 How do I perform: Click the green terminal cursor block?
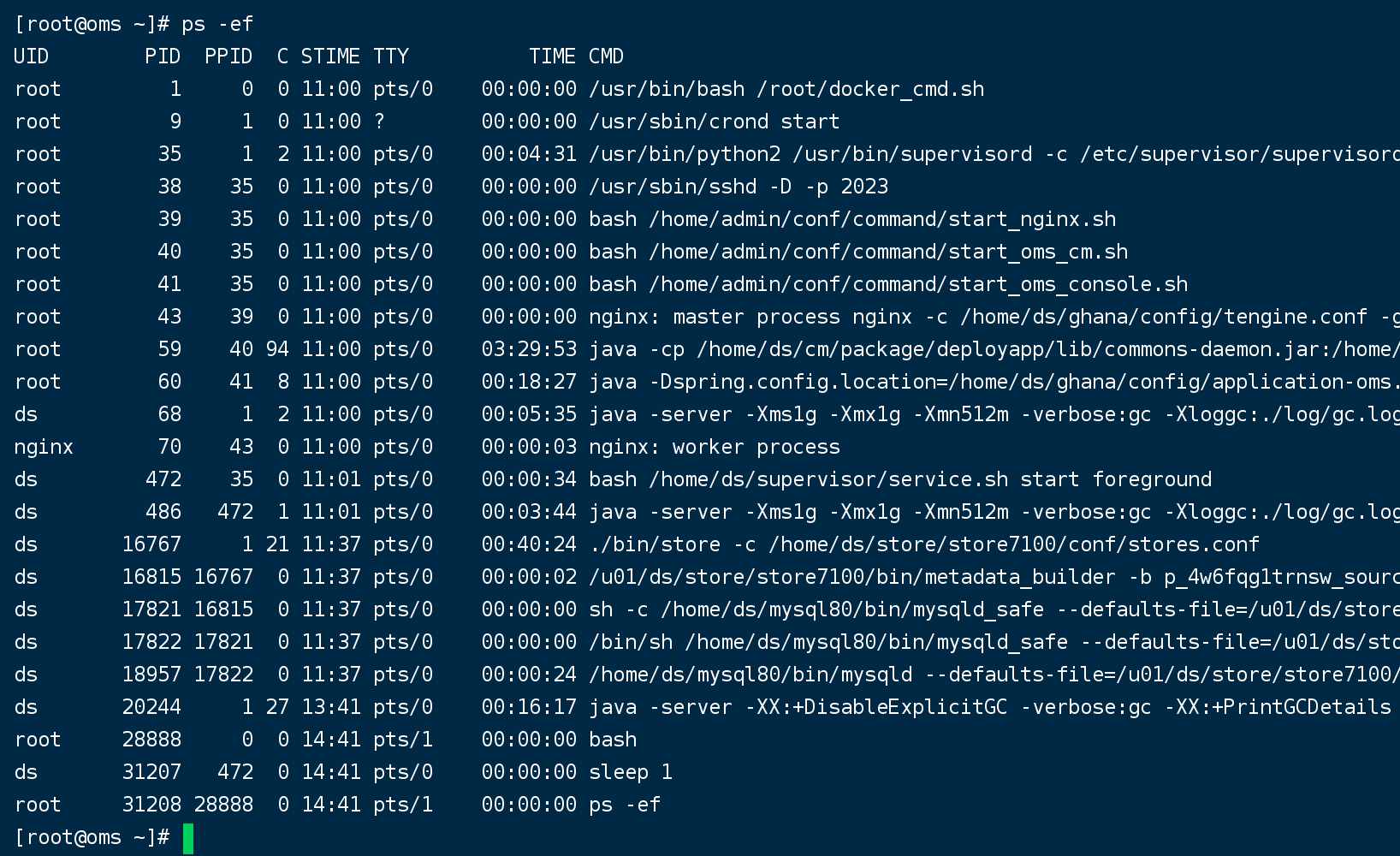tap(188, 838)
